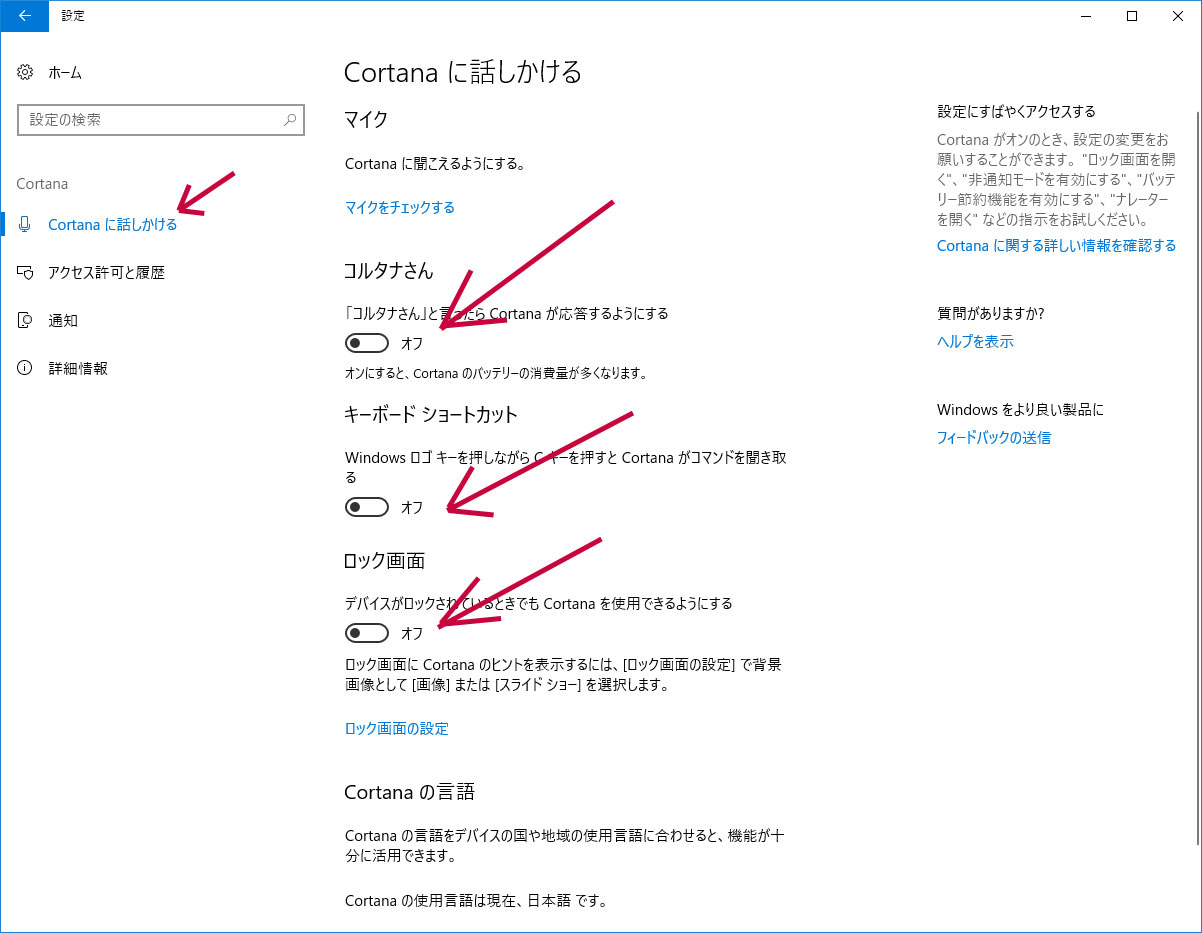Click the Cortana の使用言語は現在、日本語 です text
The image size is (1202, 933).
pos(476,900)
